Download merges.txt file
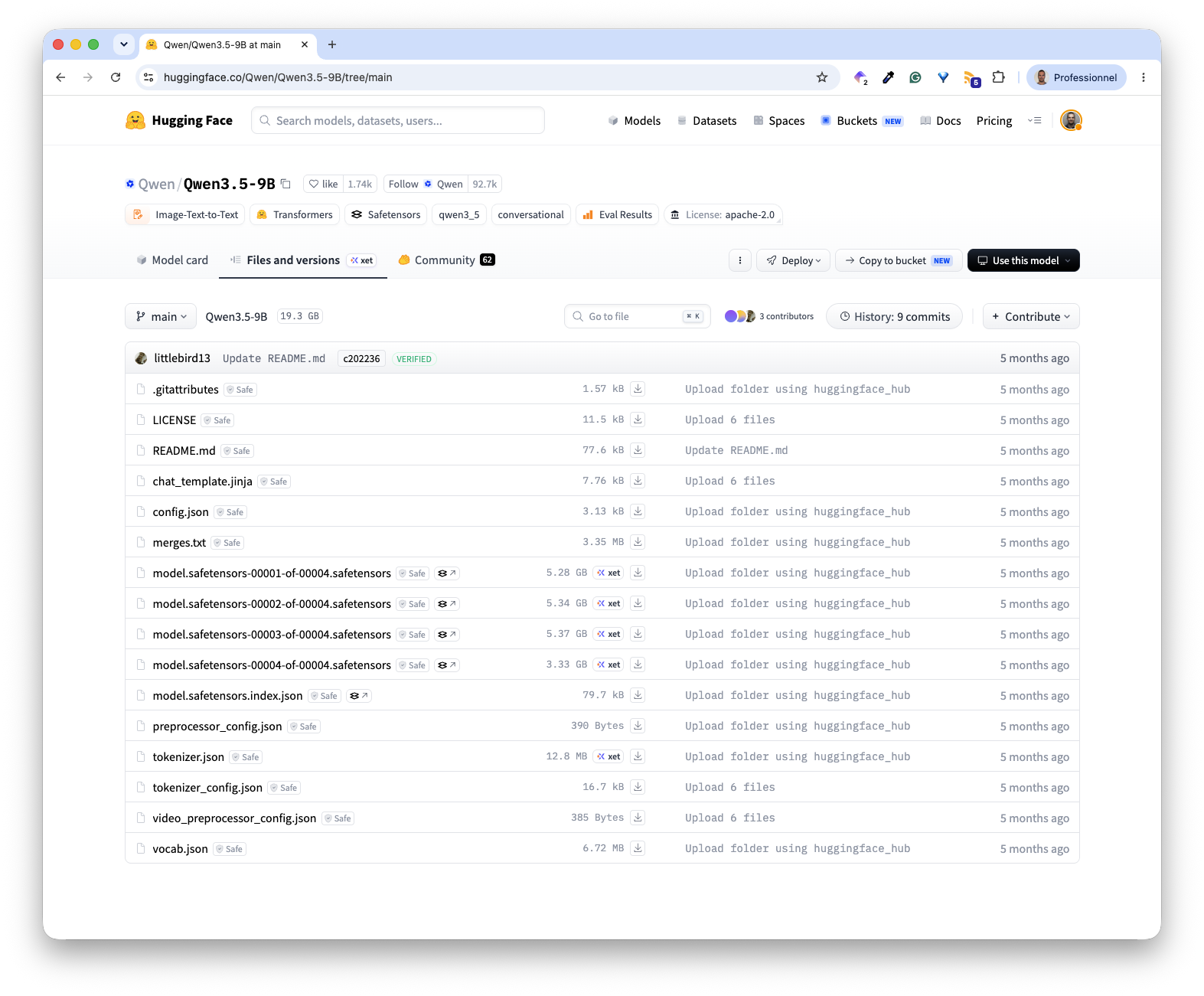 [x=638, y=542]
